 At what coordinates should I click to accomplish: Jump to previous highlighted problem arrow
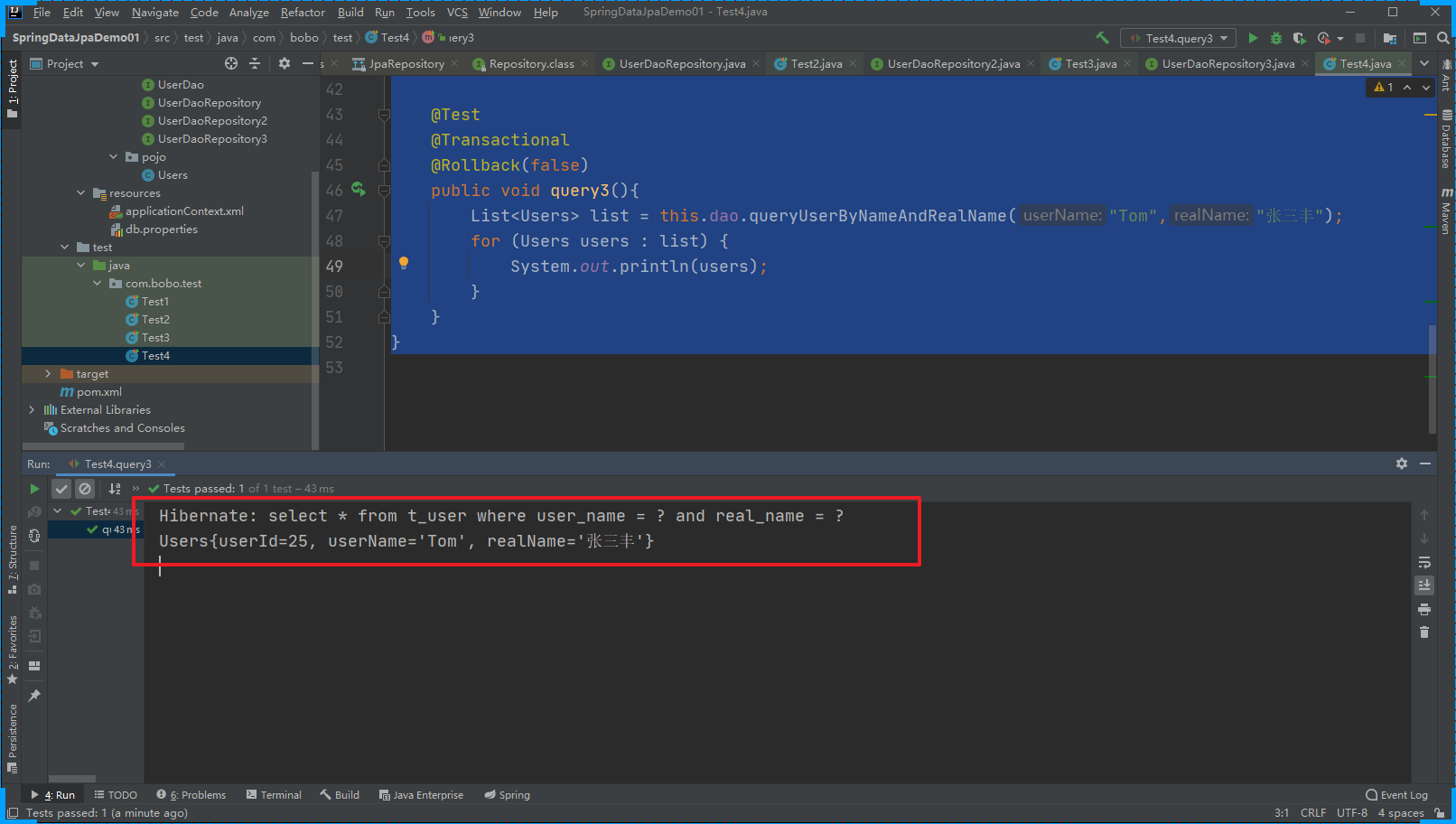pos(1407,88)
